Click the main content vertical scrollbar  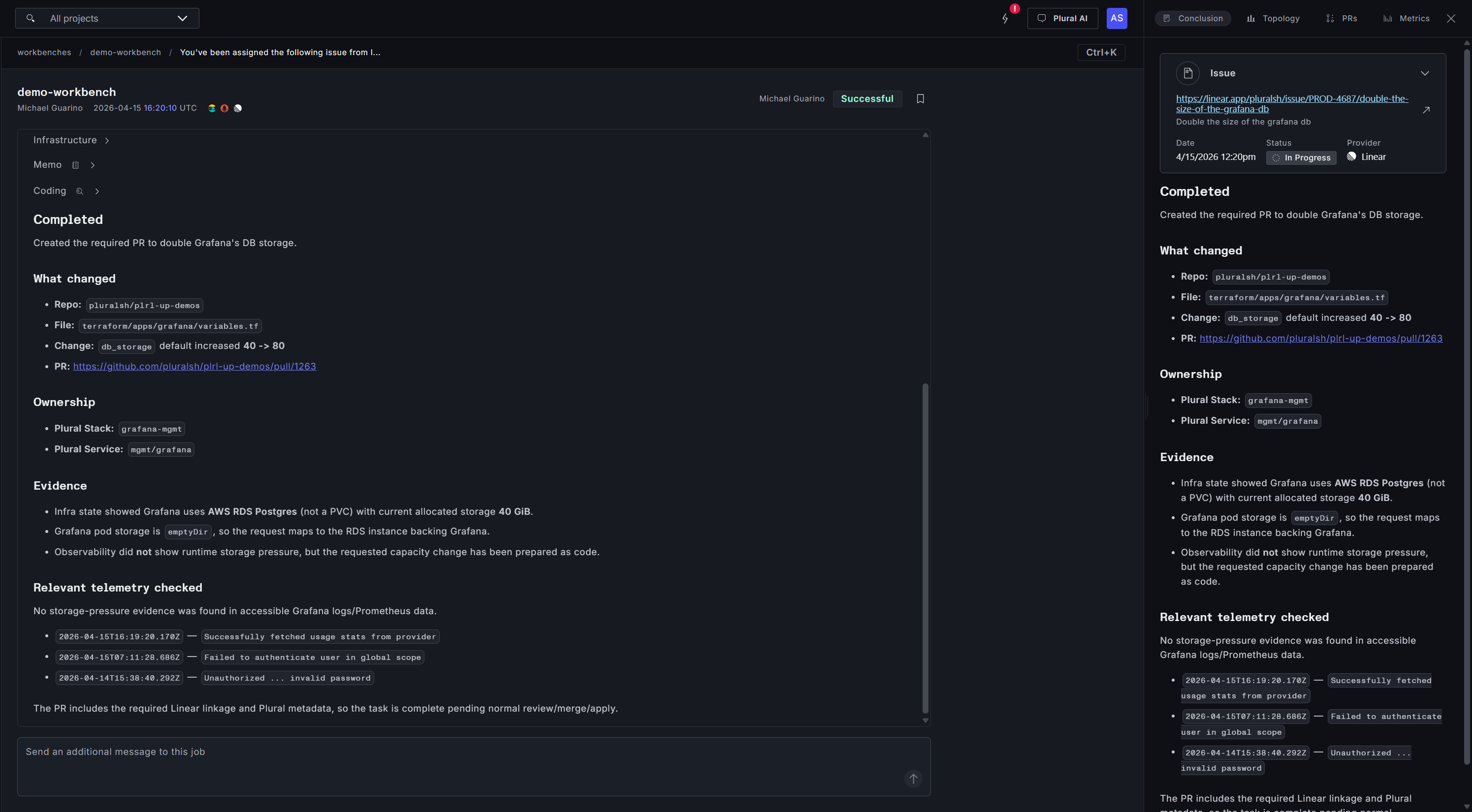(x=925, y=547)
